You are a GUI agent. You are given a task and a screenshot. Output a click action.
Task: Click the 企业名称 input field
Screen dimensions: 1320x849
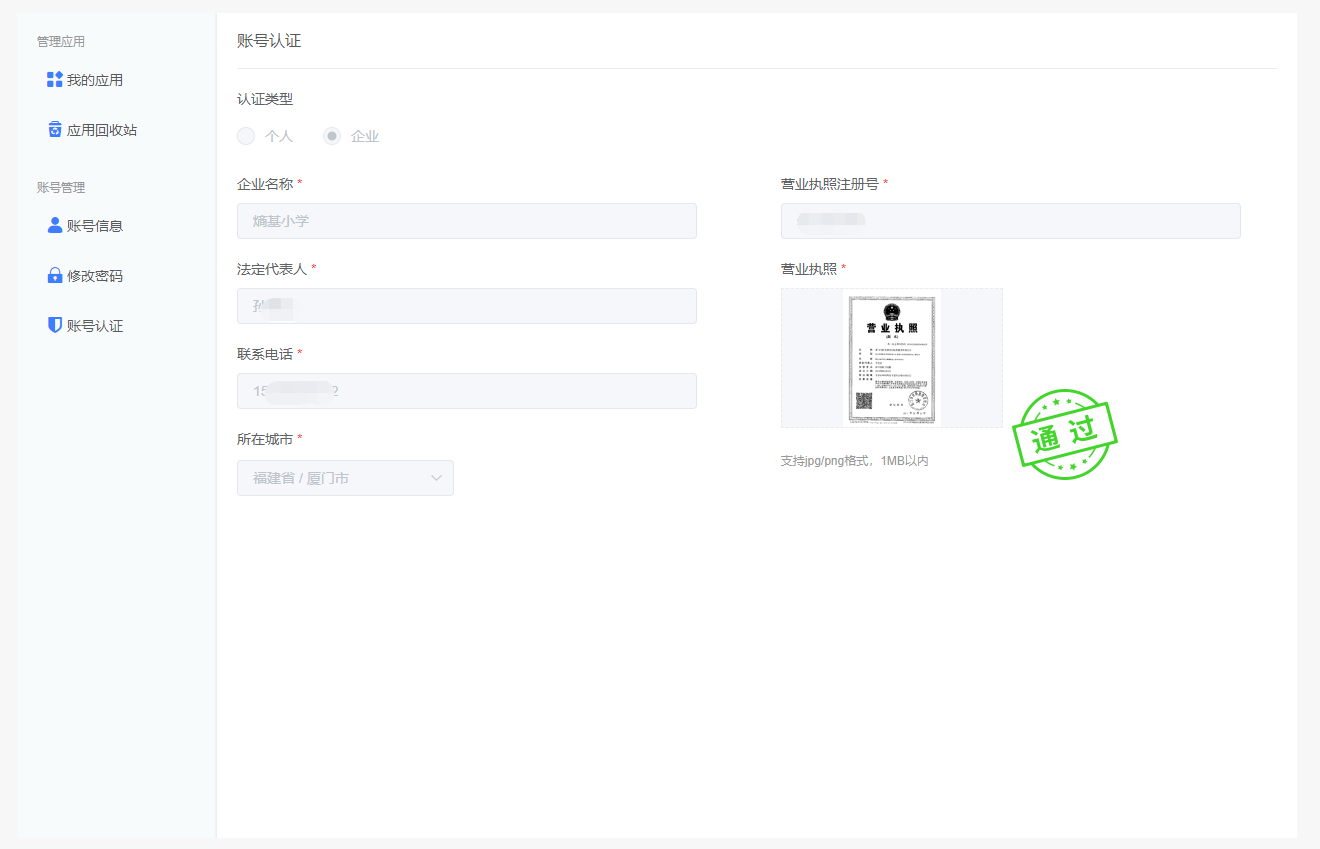click(466, 221)
